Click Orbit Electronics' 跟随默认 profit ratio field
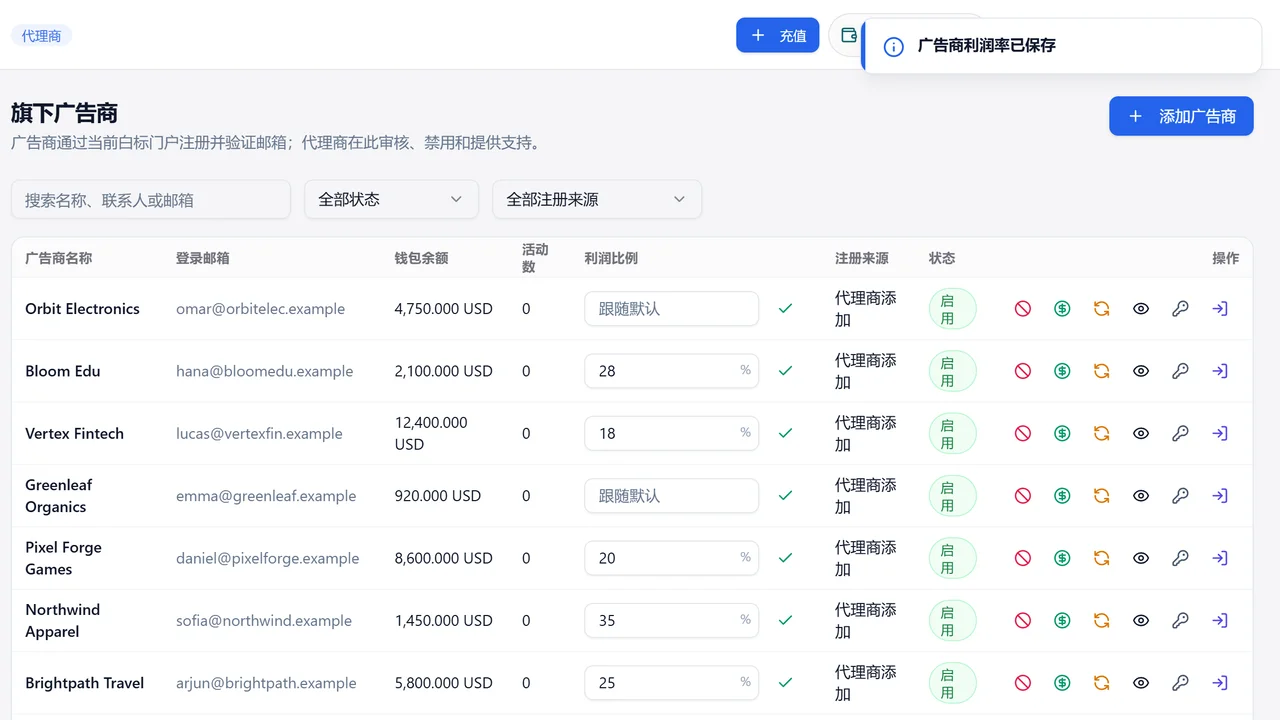The width and height of the screenshot is (1280, 720). (671, 309)
